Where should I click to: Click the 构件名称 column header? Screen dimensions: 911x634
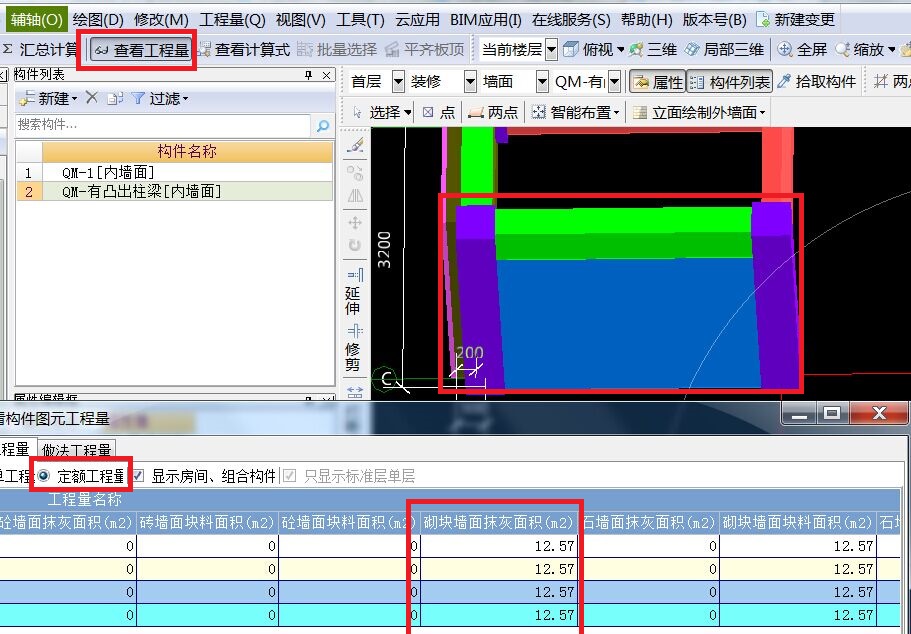pos(187,151)
